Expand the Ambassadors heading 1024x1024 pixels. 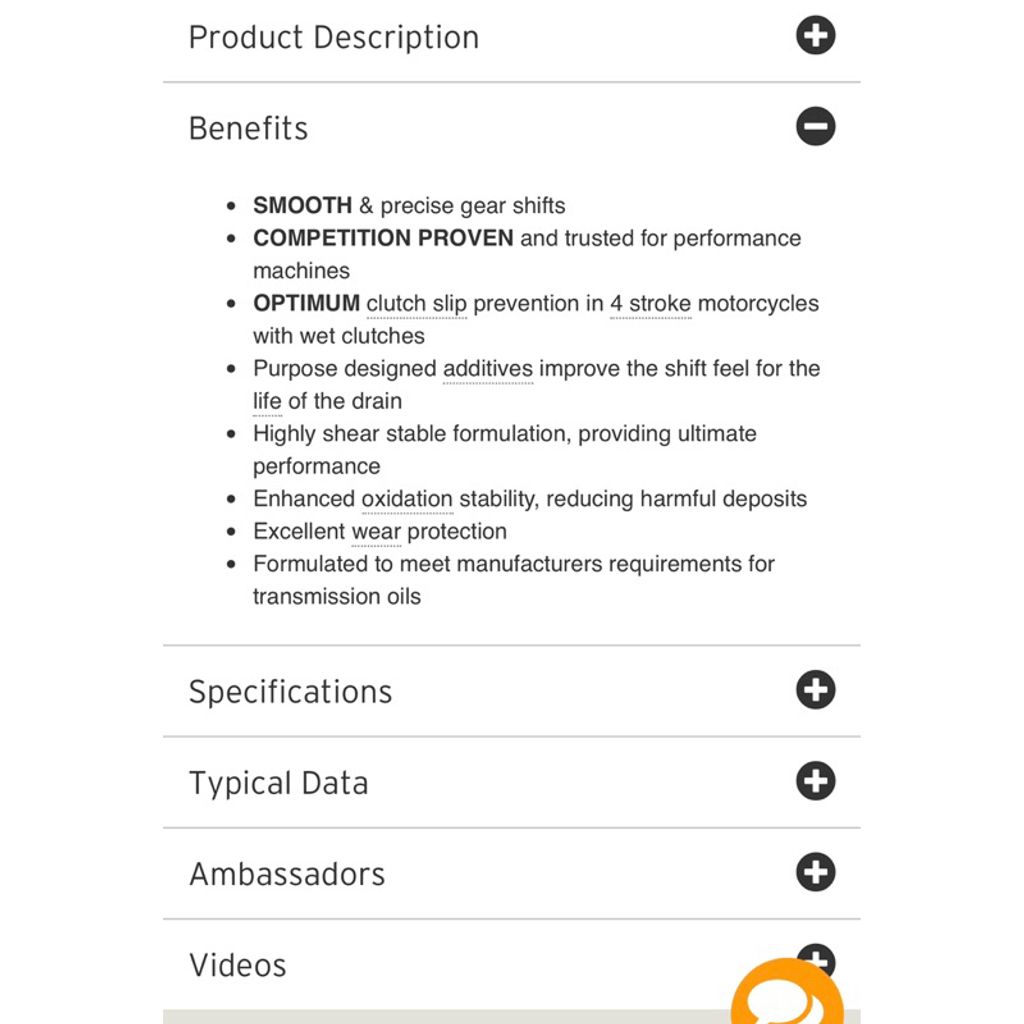[287, 874]
